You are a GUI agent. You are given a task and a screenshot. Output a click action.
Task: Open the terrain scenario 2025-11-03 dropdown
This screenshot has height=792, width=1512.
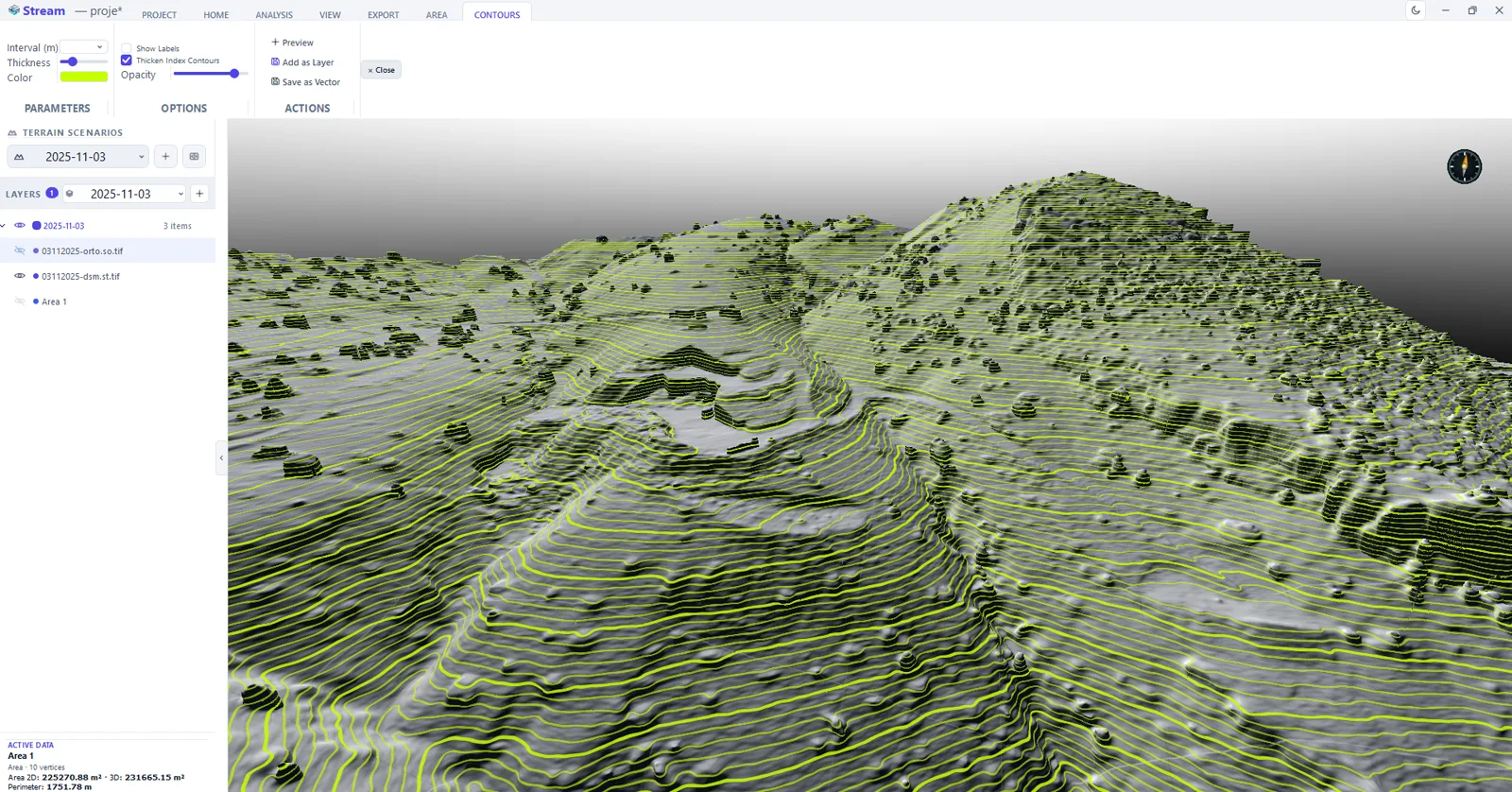[x=78, y=157]
